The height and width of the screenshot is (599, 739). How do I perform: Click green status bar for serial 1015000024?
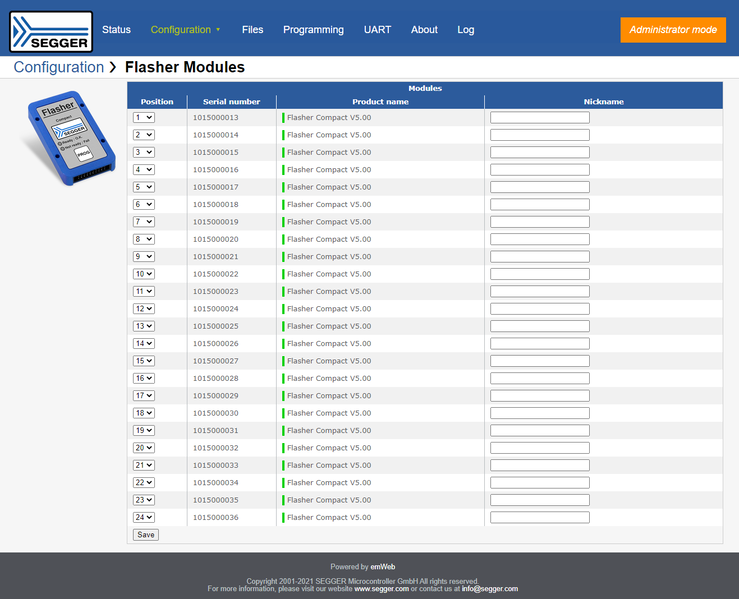(283, 309)
